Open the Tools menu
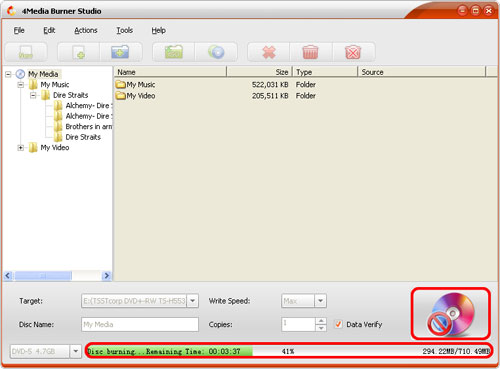500x369 pixels. pyautogui.click(x=125, y=30)
